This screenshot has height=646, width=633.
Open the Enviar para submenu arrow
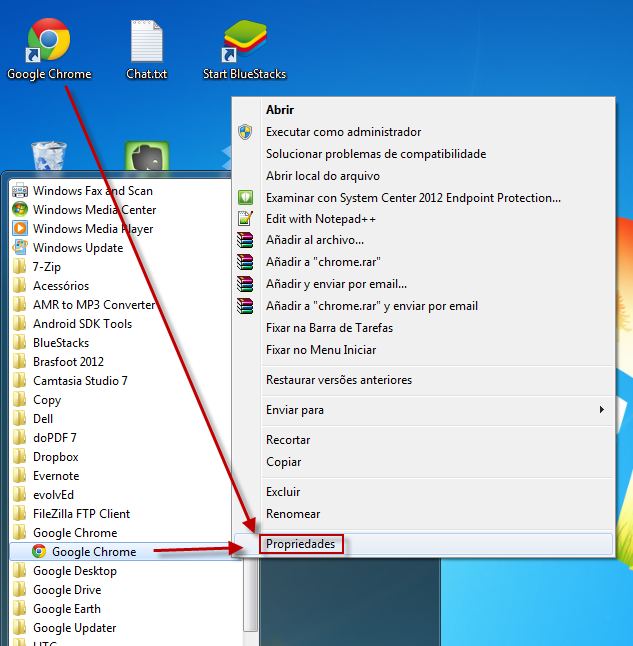pos(601,410)
